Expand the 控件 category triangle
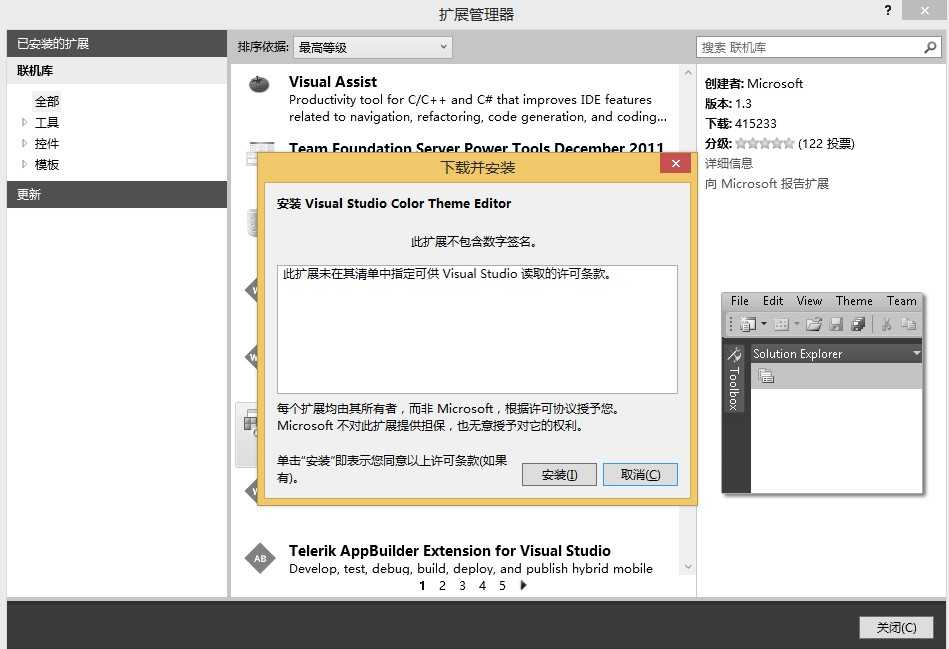The height and width of the screenshot is (649, 949). 24,143
